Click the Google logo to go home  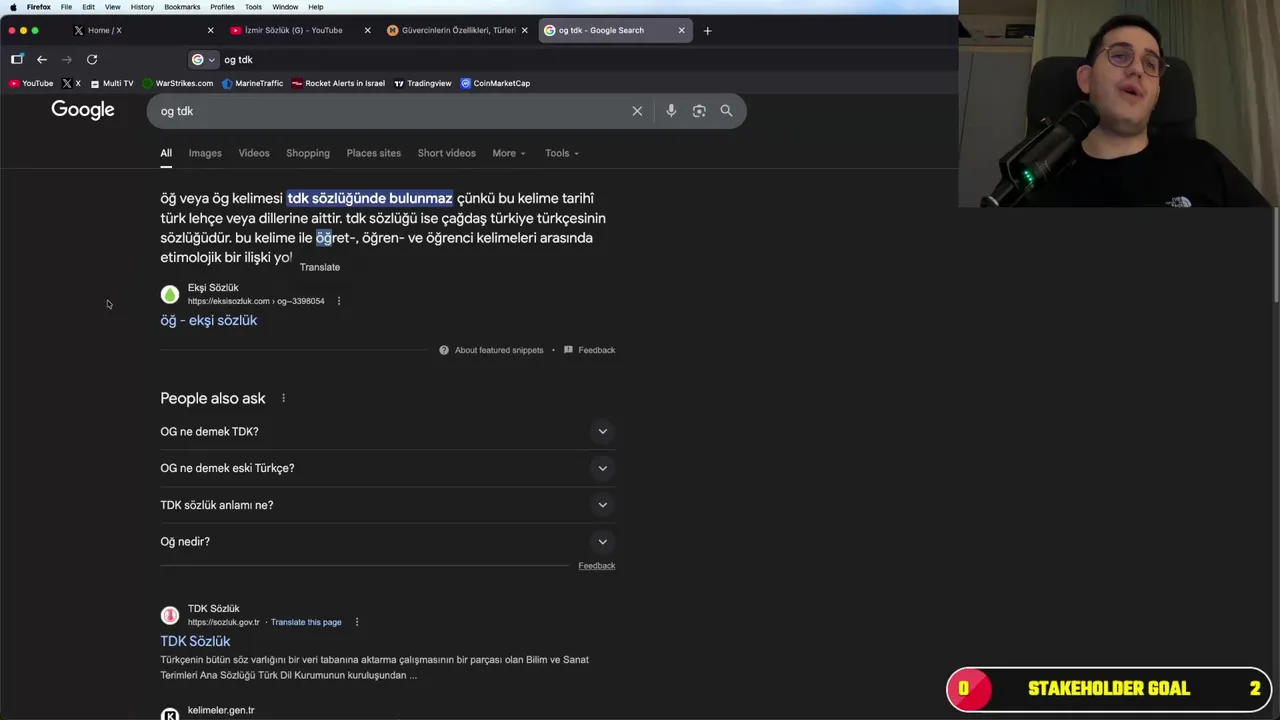(x=83, y=110)
